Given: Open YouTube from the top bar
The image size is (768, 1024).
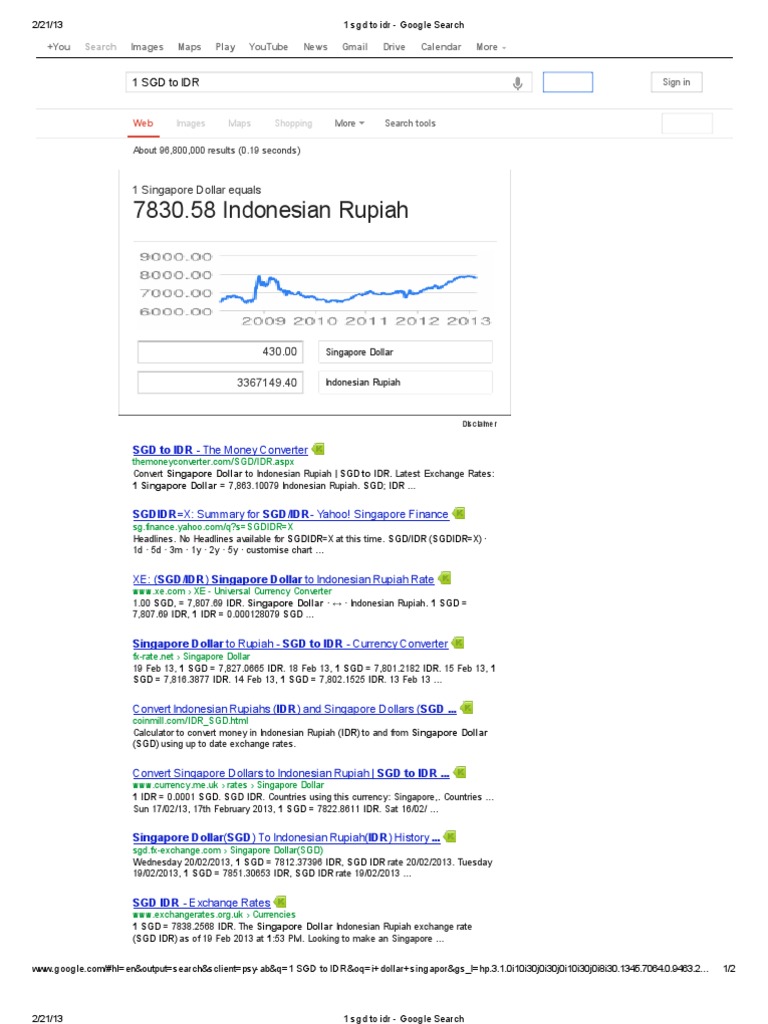Looking at the screenshot, I should click(x=268, y=47).
